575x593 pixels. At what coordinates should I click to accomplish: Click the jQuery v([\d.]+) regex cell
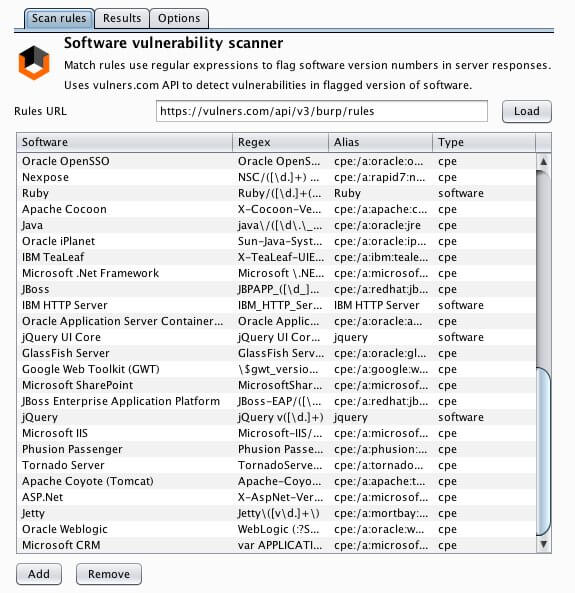(280, 417)
